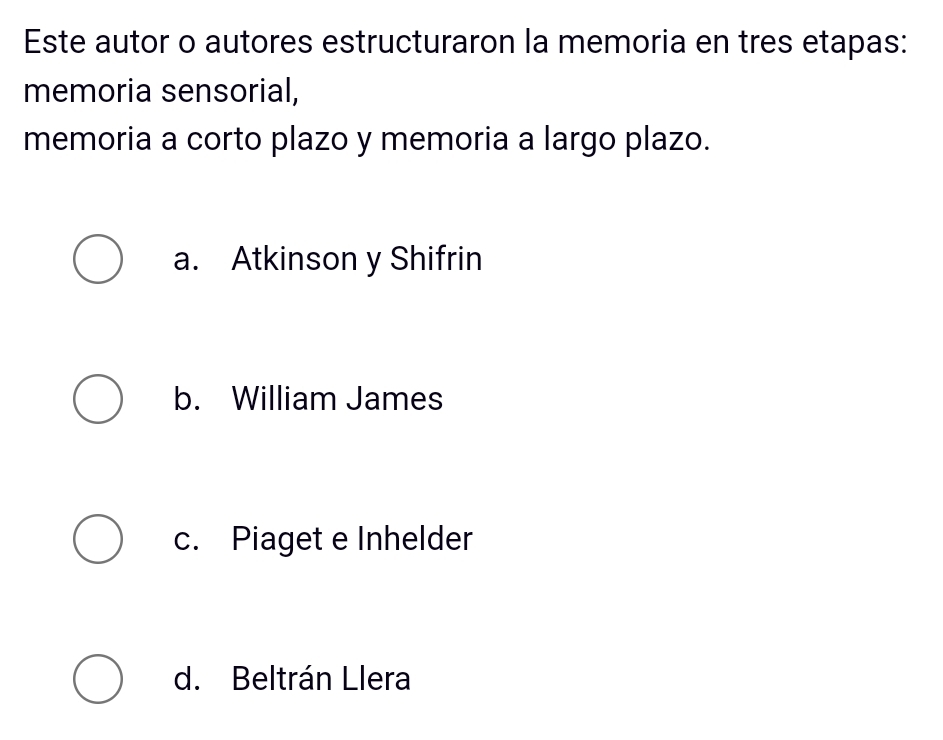Select the radio button for option b
The image size is (943, 740).
tap(97, 399)
